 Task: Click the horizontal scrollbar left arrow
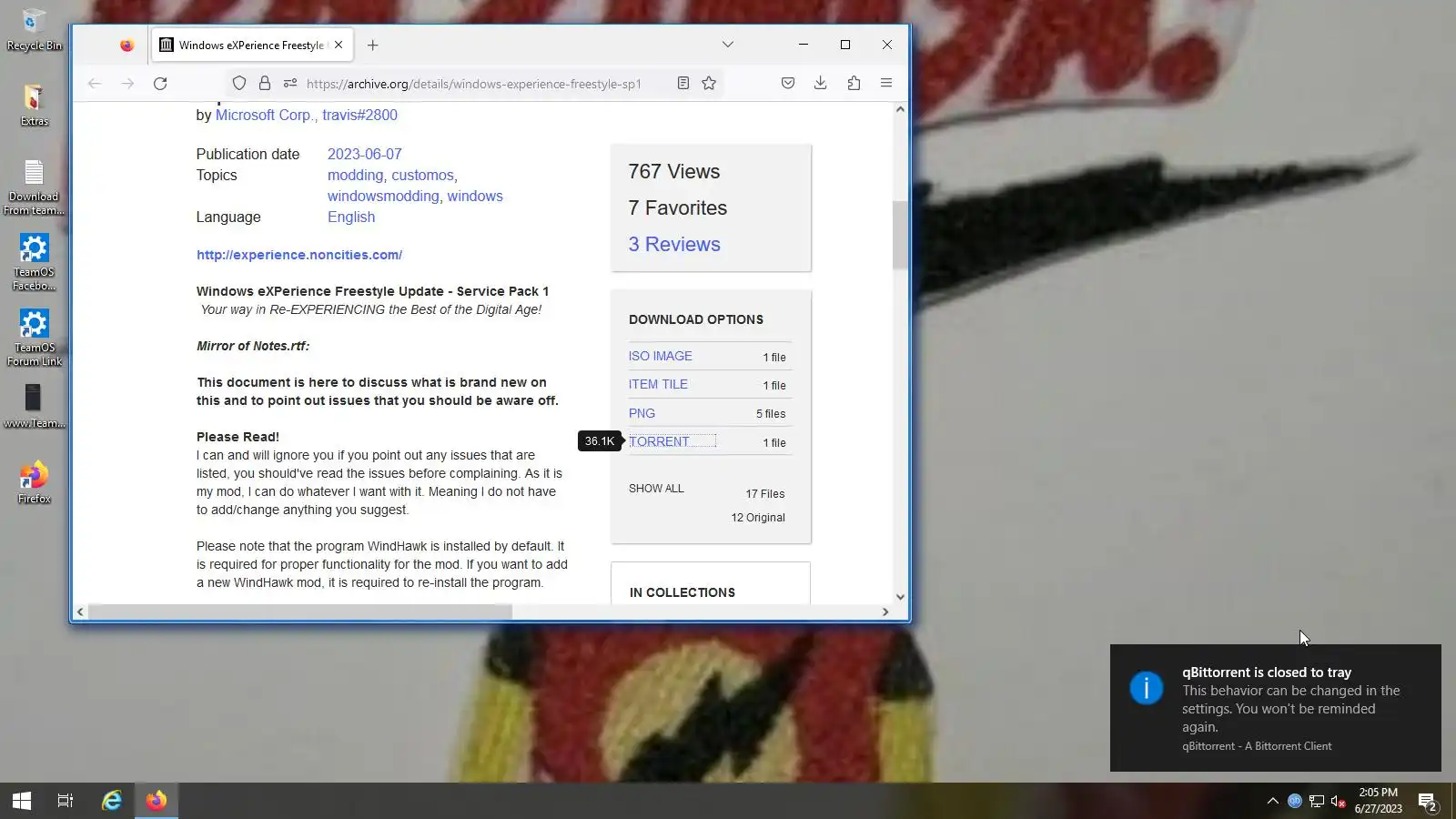click(80, 612)
